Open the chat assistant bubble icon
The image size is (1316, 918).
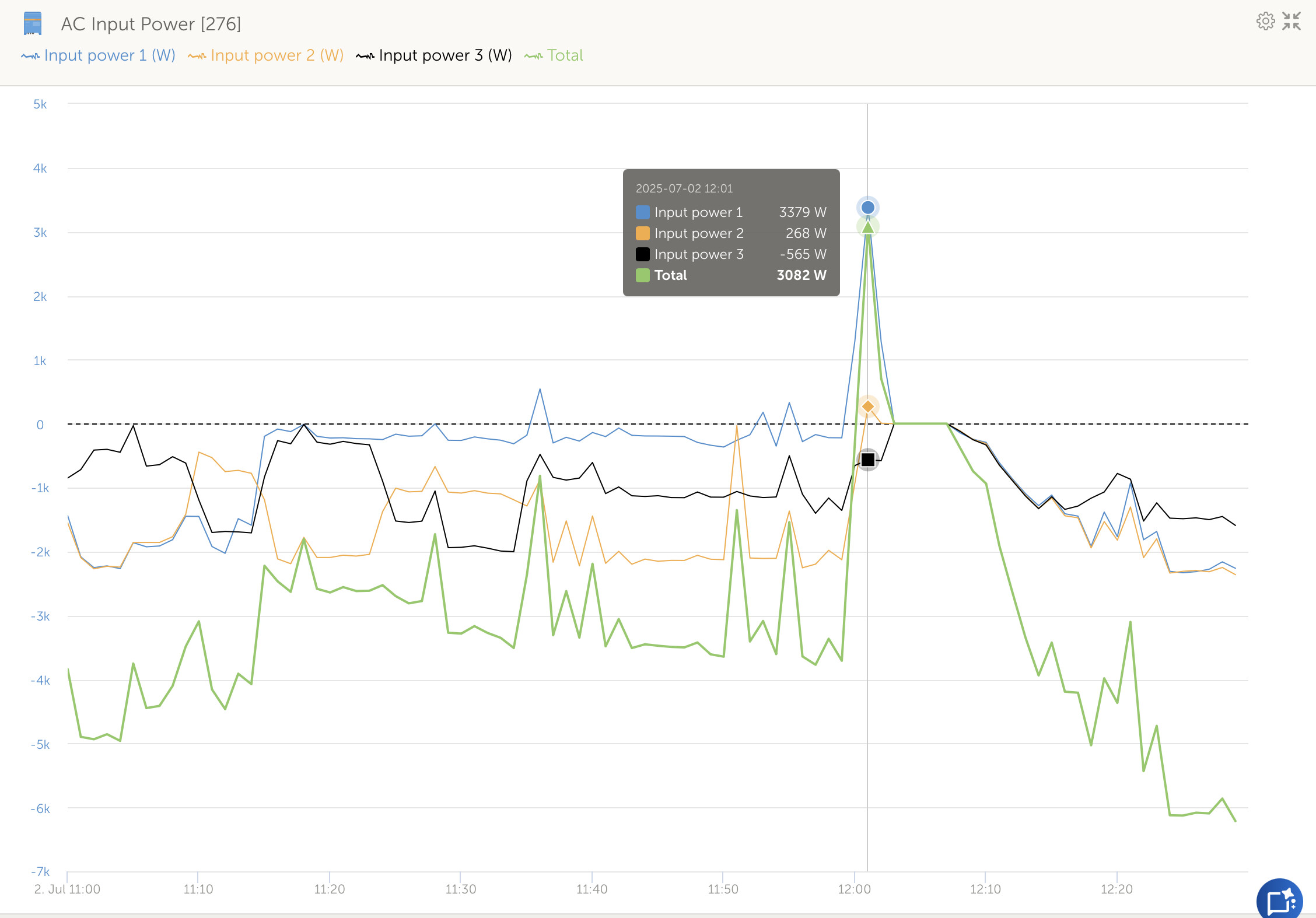(1280, 901)
